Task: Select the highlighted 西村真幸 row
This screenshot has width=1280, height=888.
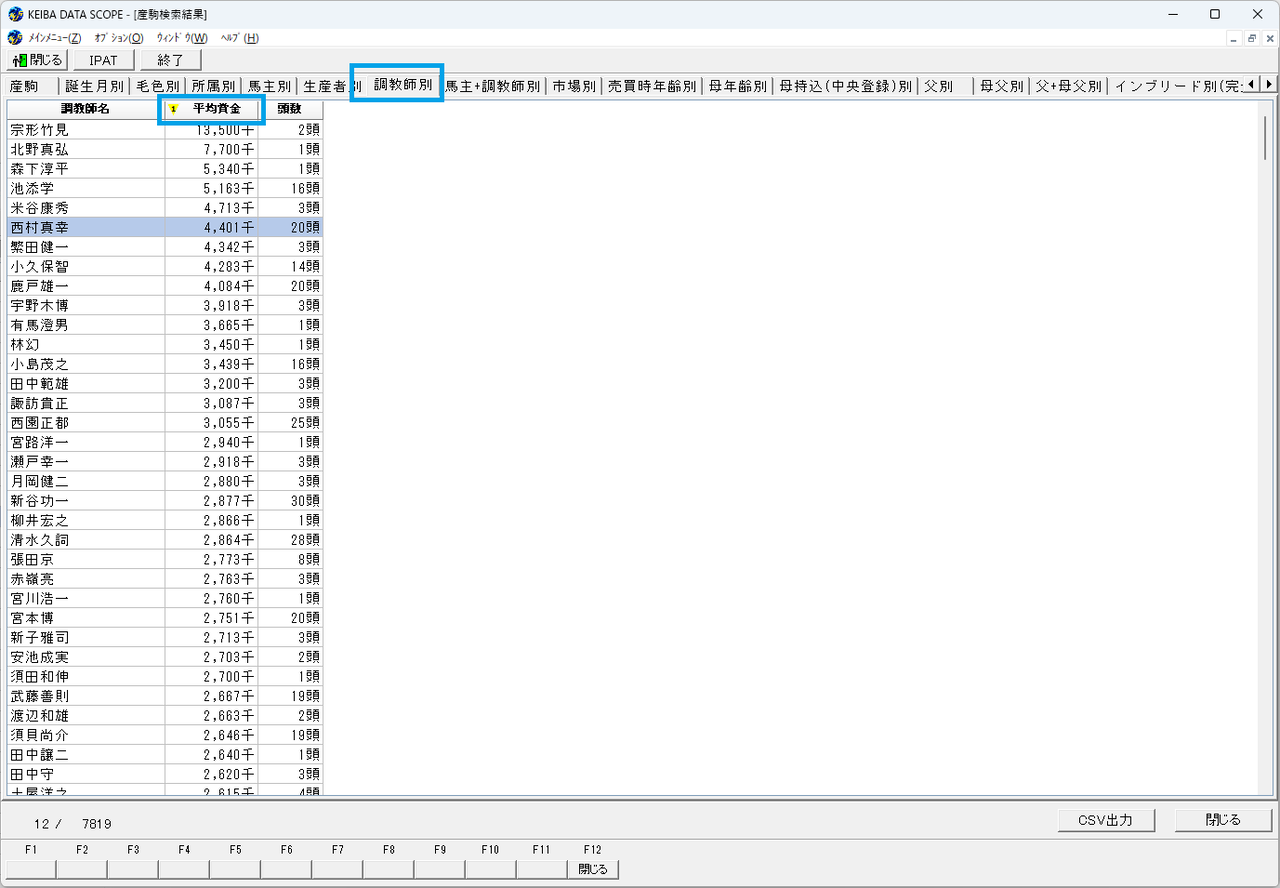Action: [165, 227]
